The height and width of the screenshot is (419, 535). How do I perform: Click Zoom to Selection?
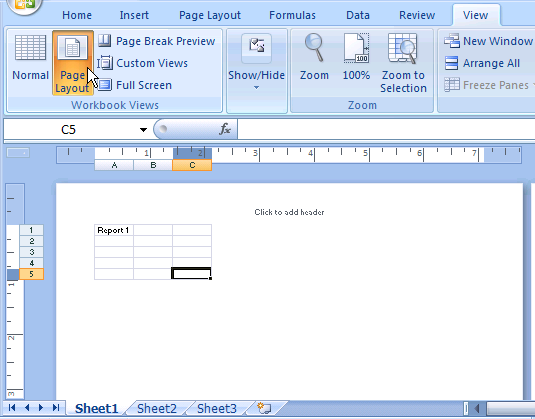pos(403,63)
